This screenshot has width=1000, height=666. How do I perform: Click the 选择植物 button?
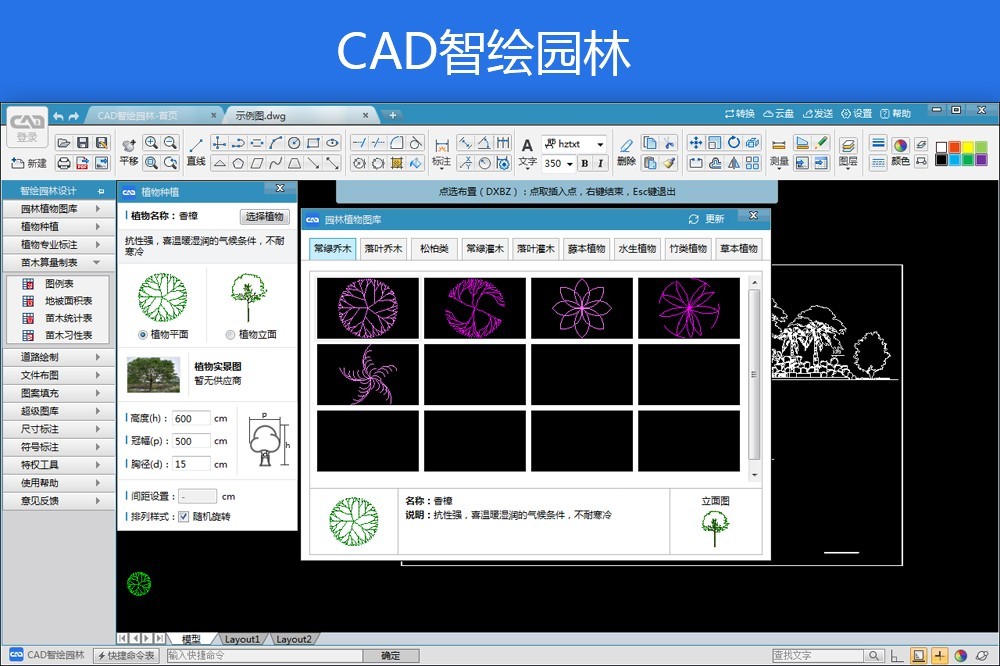pyautogui.click(x=265, y=216)
